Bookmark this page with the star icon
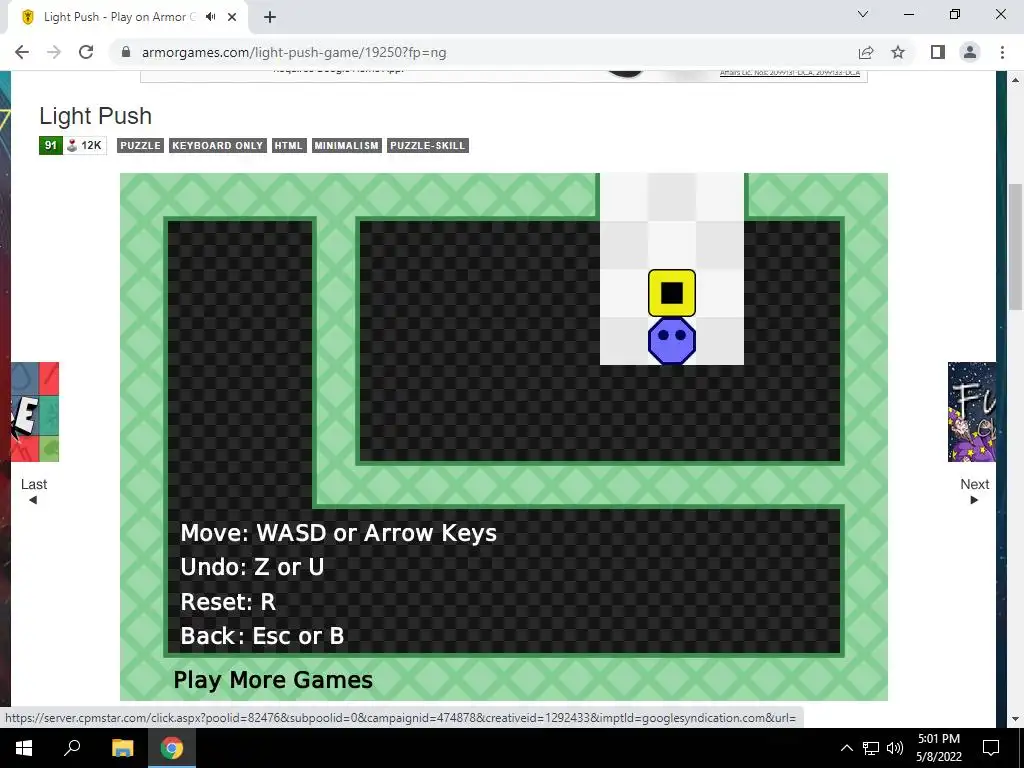The image size is (1024, 768). tap(898, 52)
